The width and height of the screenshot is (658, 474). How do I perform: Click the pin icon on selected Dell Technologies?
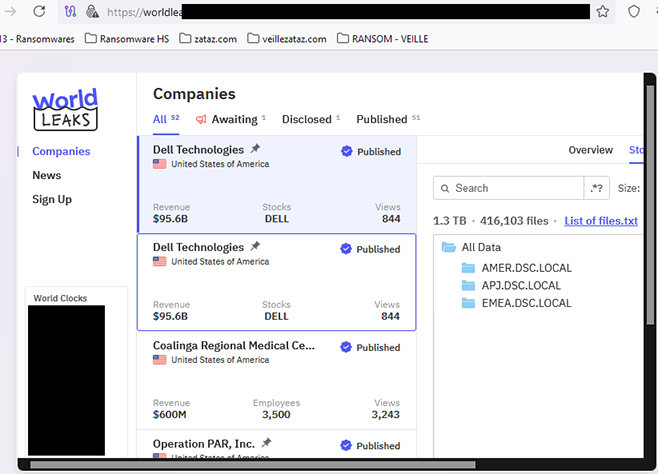click(255, 148)
